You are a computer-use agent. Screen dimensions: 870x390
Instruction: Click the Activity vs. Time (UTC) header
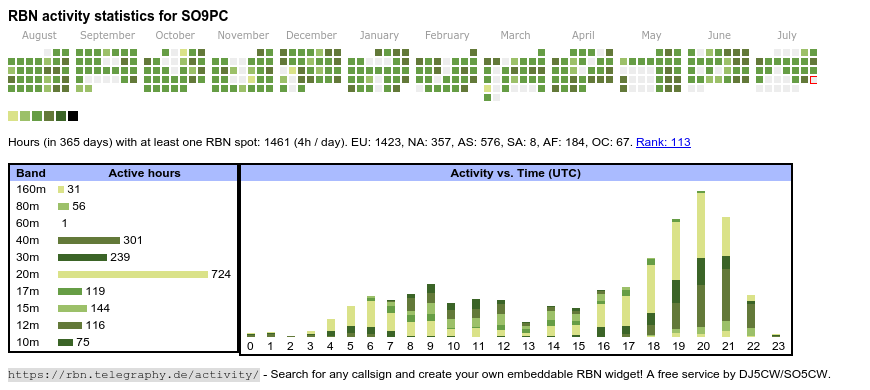[x=515, y=173]
